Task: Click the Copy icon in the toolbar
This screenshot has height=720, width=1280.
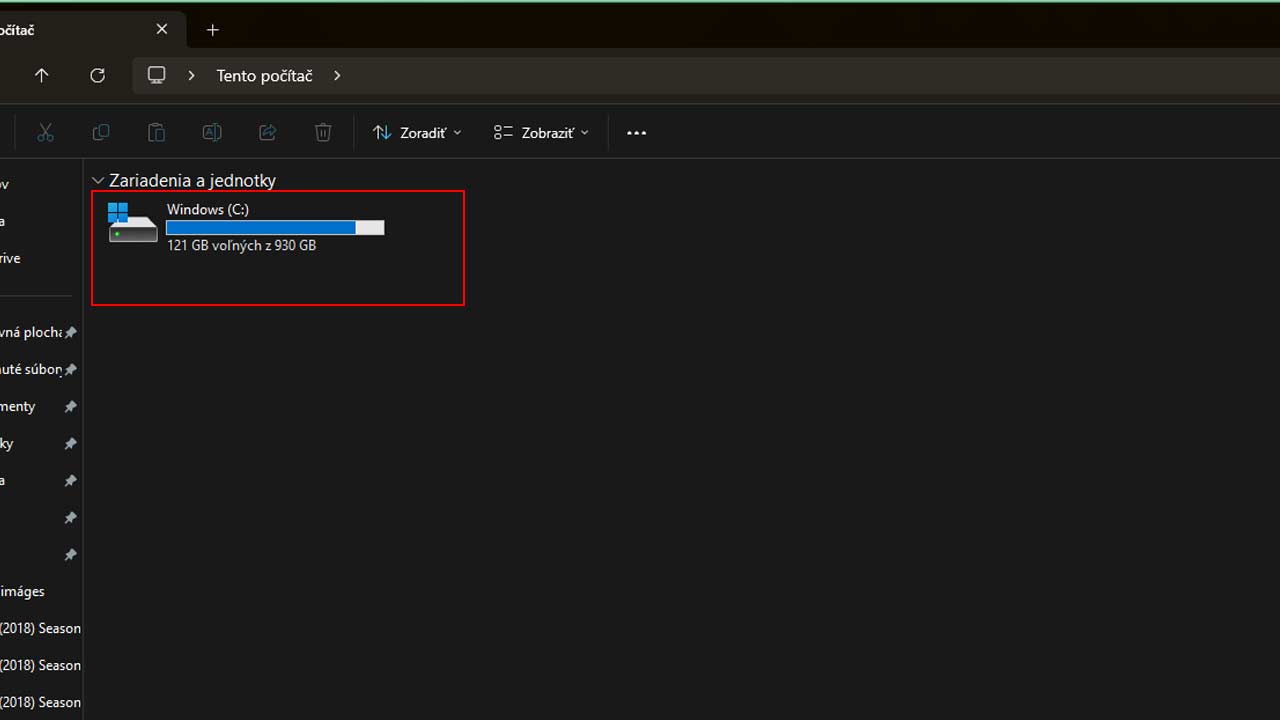Action: (100, 132)
